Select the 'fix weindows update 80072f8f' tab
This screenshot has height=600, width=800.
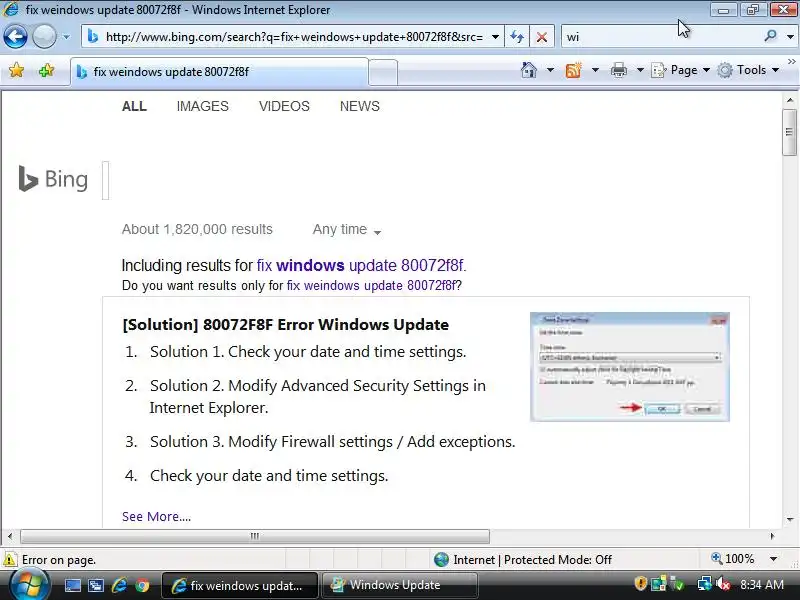click(x=219, y=72)
